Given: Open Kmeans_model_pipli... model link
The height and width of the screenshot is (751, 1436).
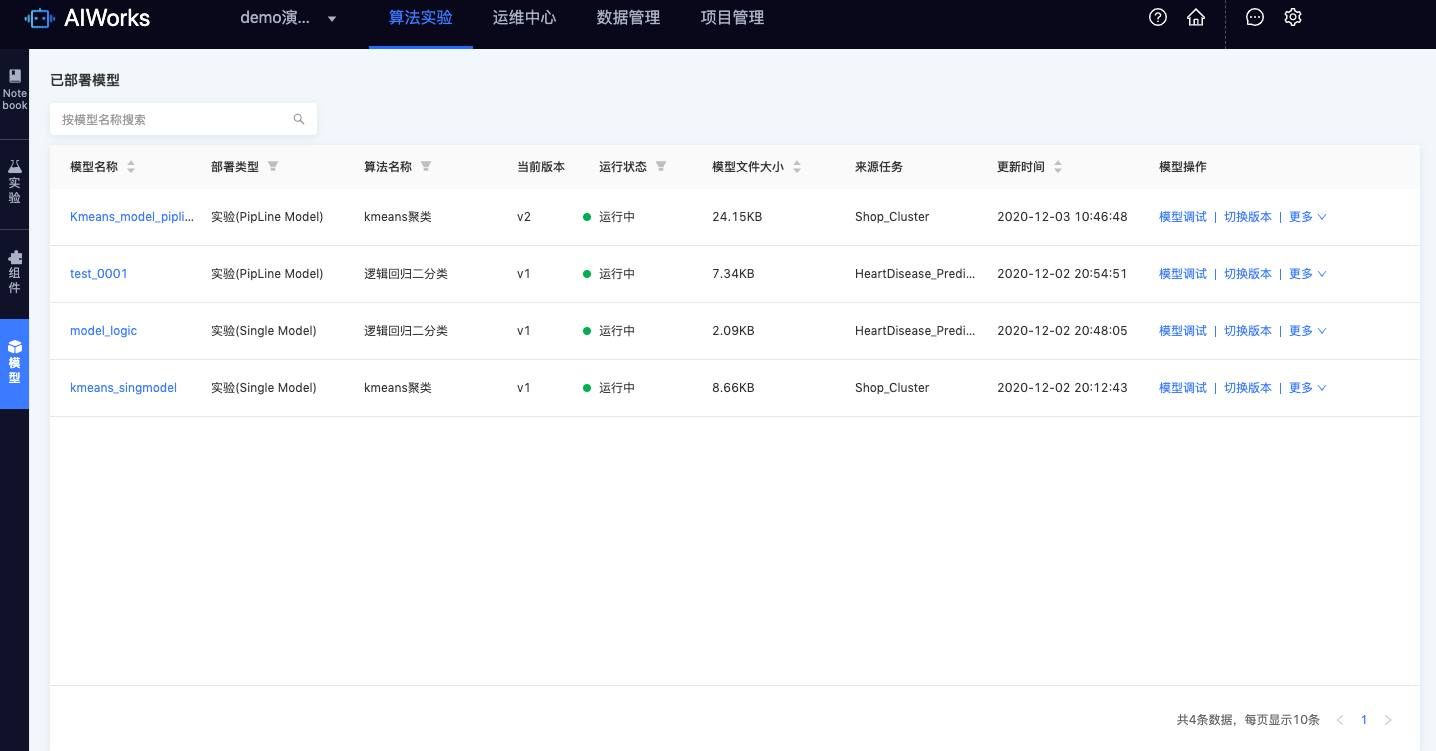Looking at the screenshot, I should pyautogui.click(x=131, y=217).
